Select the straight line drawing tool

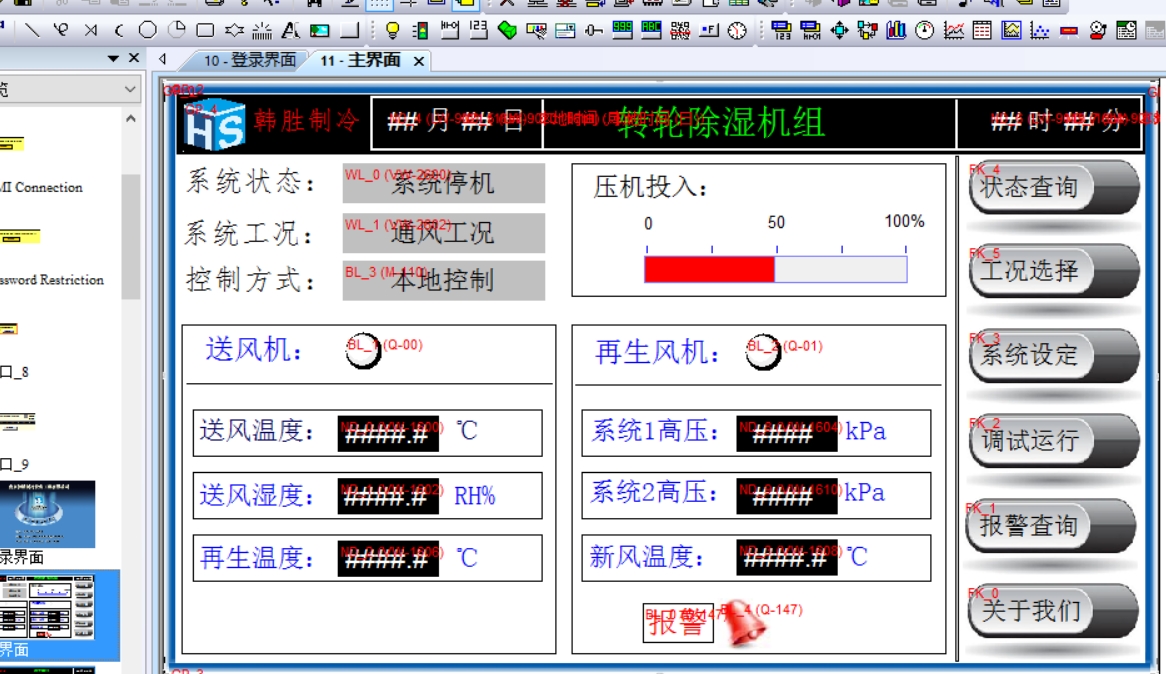click(x=33, y=30)
